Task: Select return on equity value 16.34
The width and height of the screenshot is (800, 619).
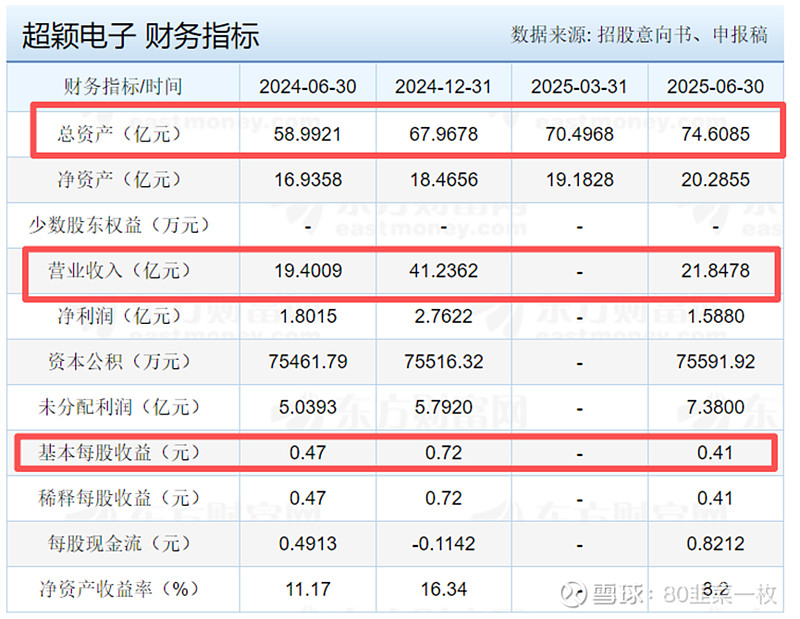Action: point(443,589)
